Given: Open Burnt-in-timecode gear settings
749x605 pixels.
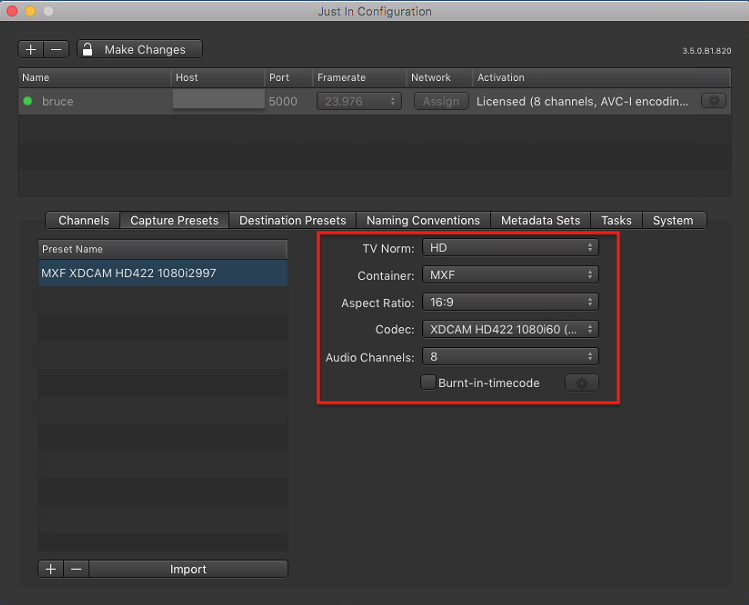Looking at the screenshot, I should click(581, 383).
